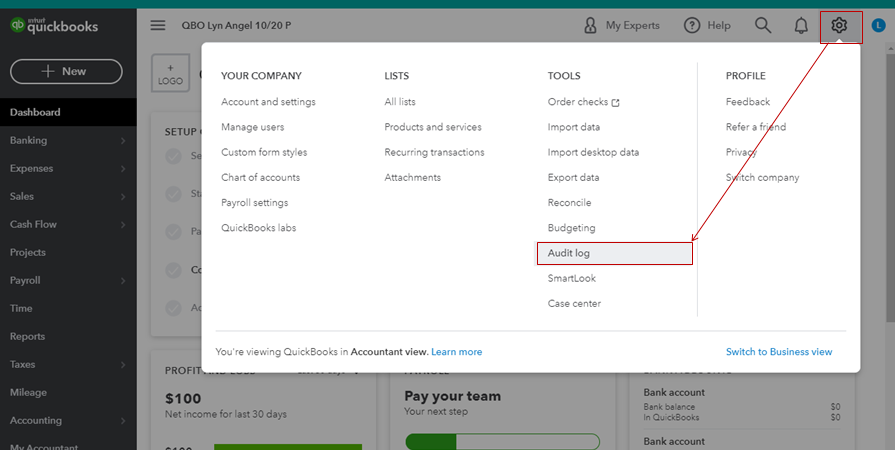The height and width of the screenshot is (450, 895).
Task: Open Account and settings
Action: click(x=268, y=102)
